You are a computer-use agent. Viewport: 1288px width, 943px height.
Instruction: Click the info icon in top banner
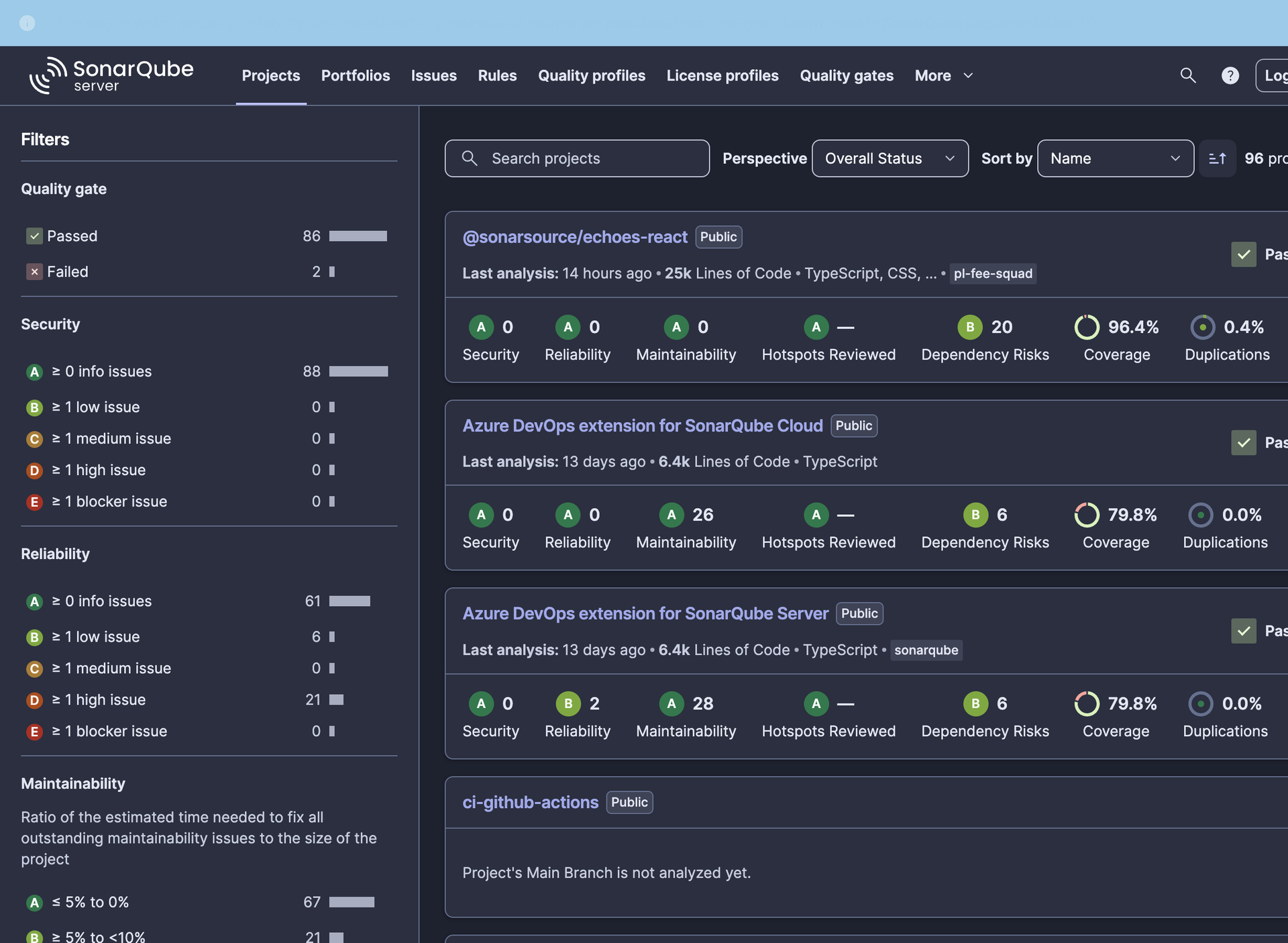click(x=27, y=23)
